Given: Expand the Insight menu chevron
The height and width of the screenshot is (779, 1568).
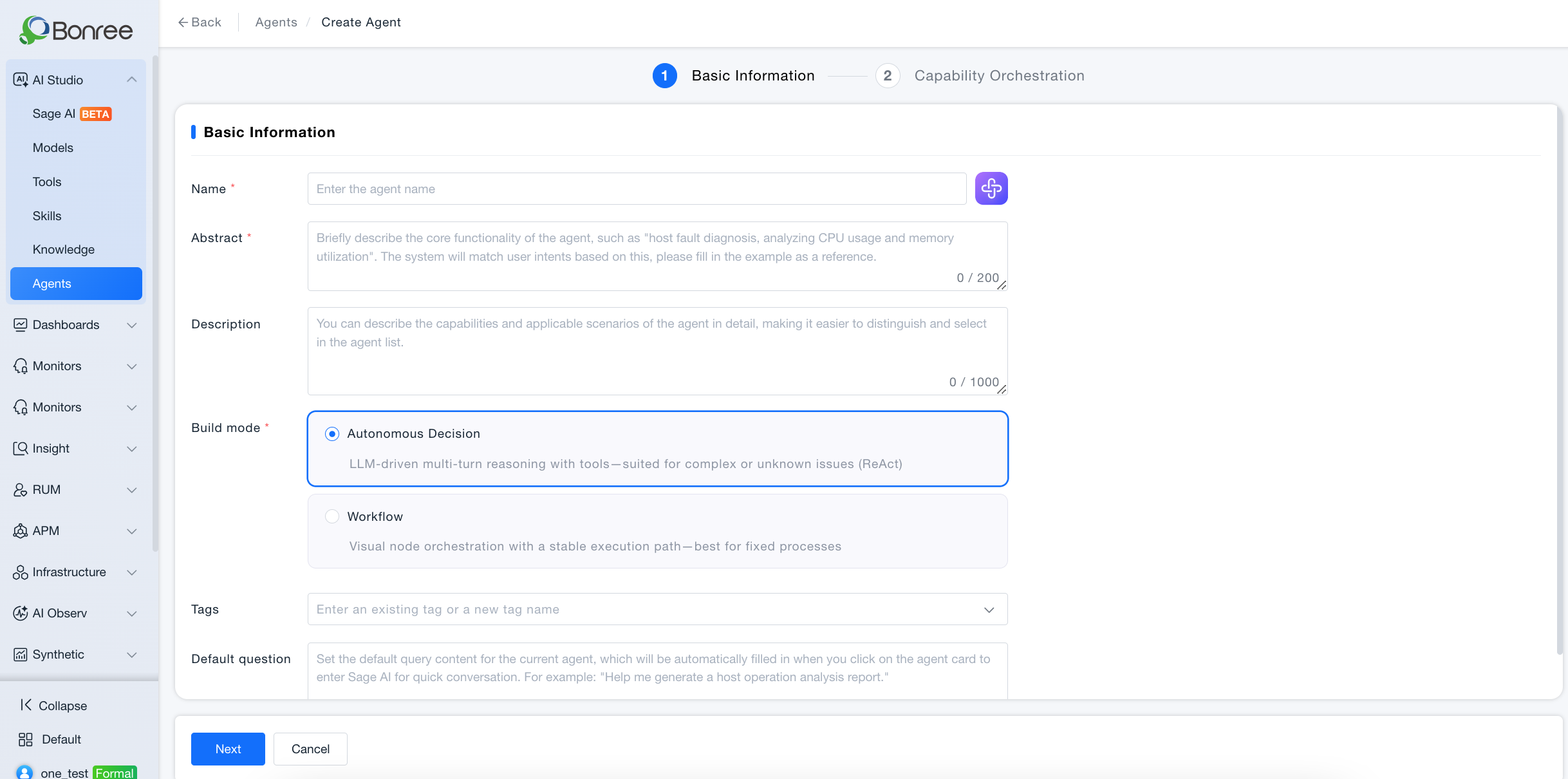Looking at the screenshot, I should [132, 449].
